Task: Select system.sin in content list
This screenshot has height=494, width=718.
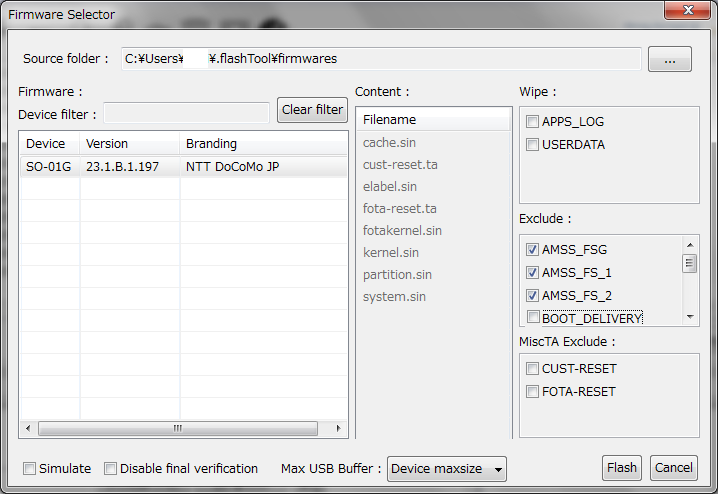Action: coord(394,297)
